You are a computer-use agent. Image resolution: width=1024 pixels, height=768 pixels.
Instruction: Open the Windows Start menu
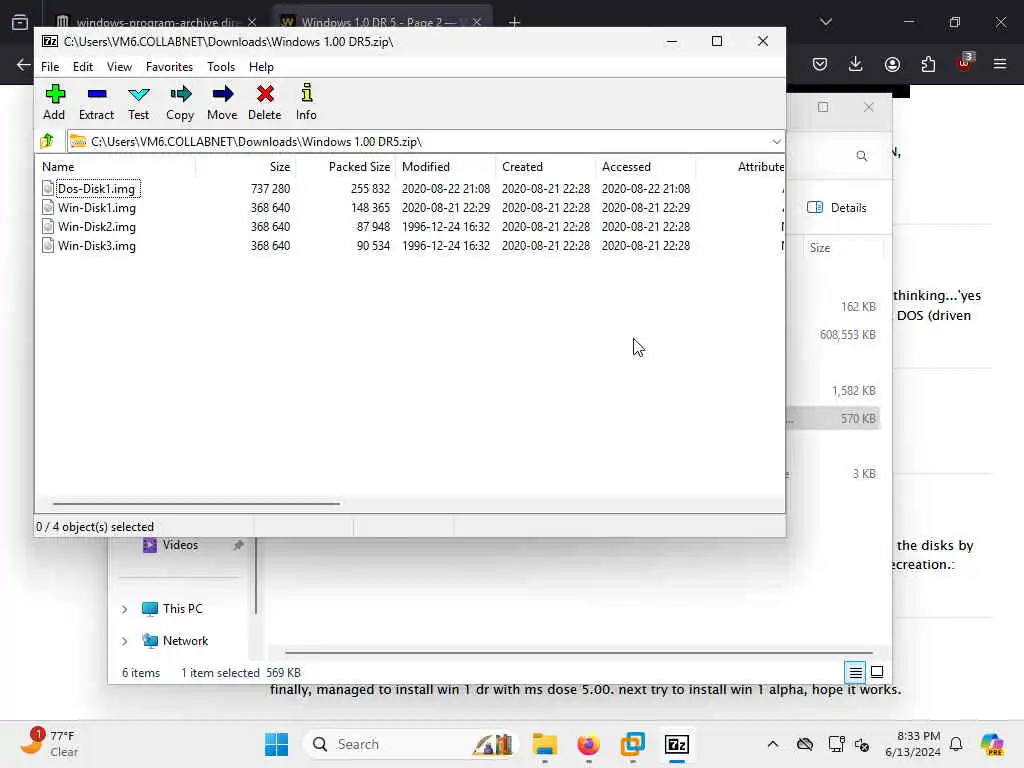click(276, 744)
